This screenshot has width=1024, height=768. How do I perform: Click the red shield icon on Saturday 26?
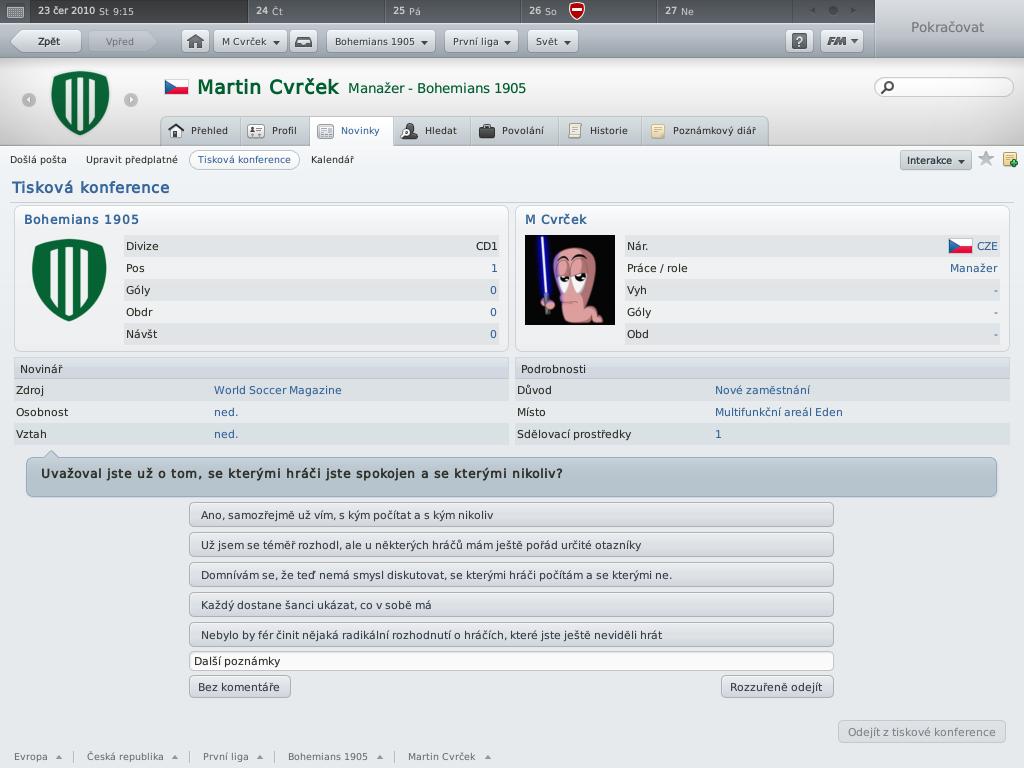point(577,11)
